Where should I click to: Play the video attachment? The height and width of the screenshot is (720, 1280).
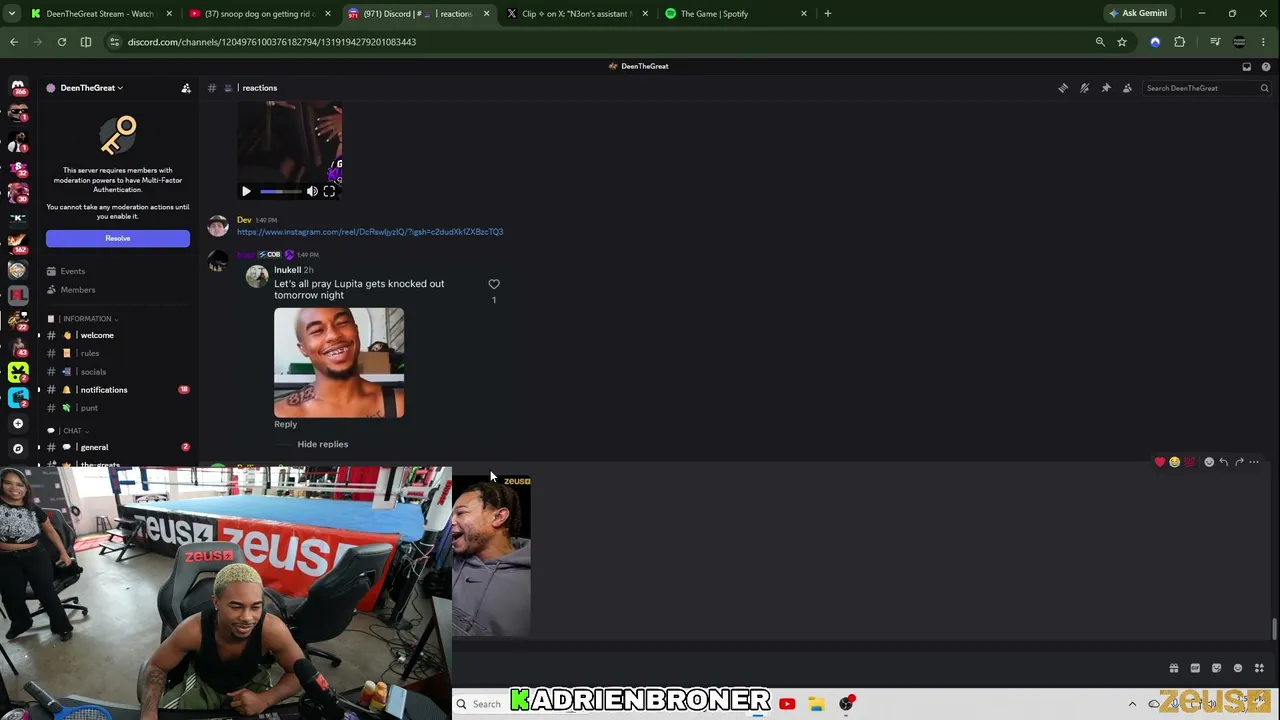pos(246,191)
